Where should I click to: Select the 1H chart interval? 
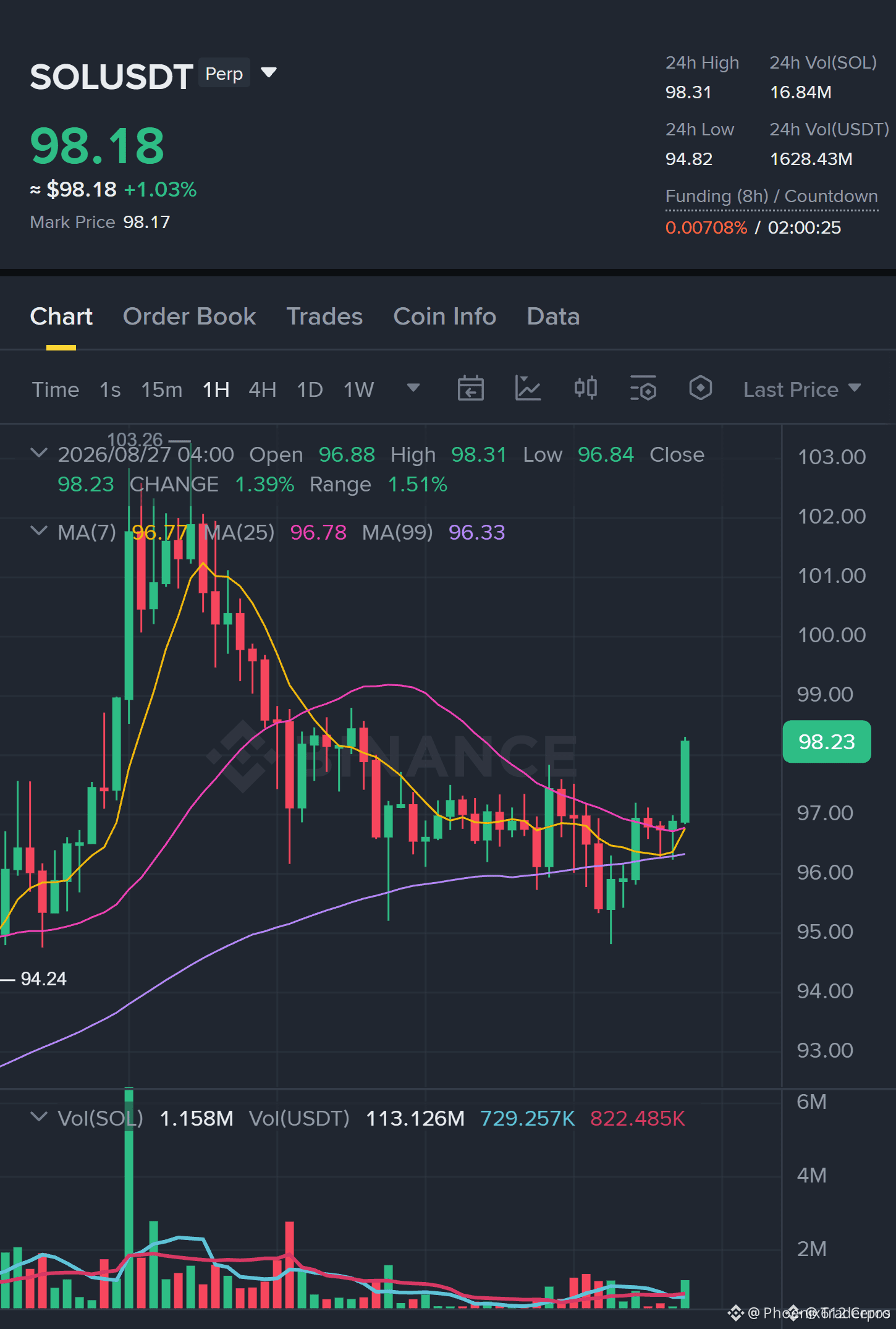(216, 390)
